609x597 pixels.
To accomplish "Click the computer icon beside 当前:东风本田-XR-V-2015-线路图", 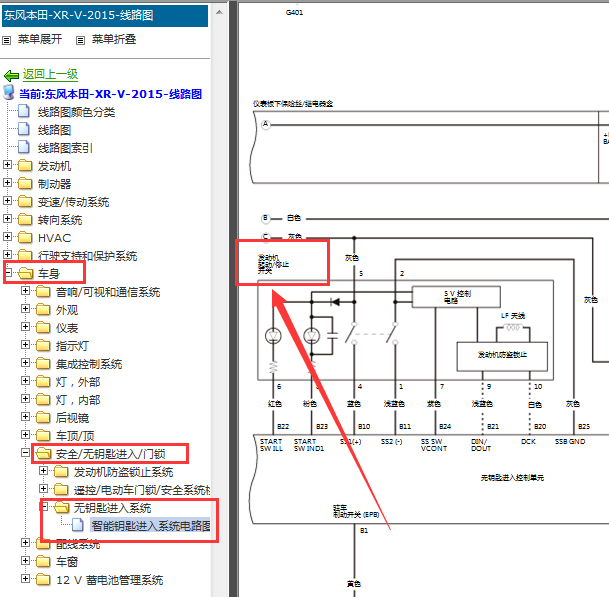I will point(9,93).
